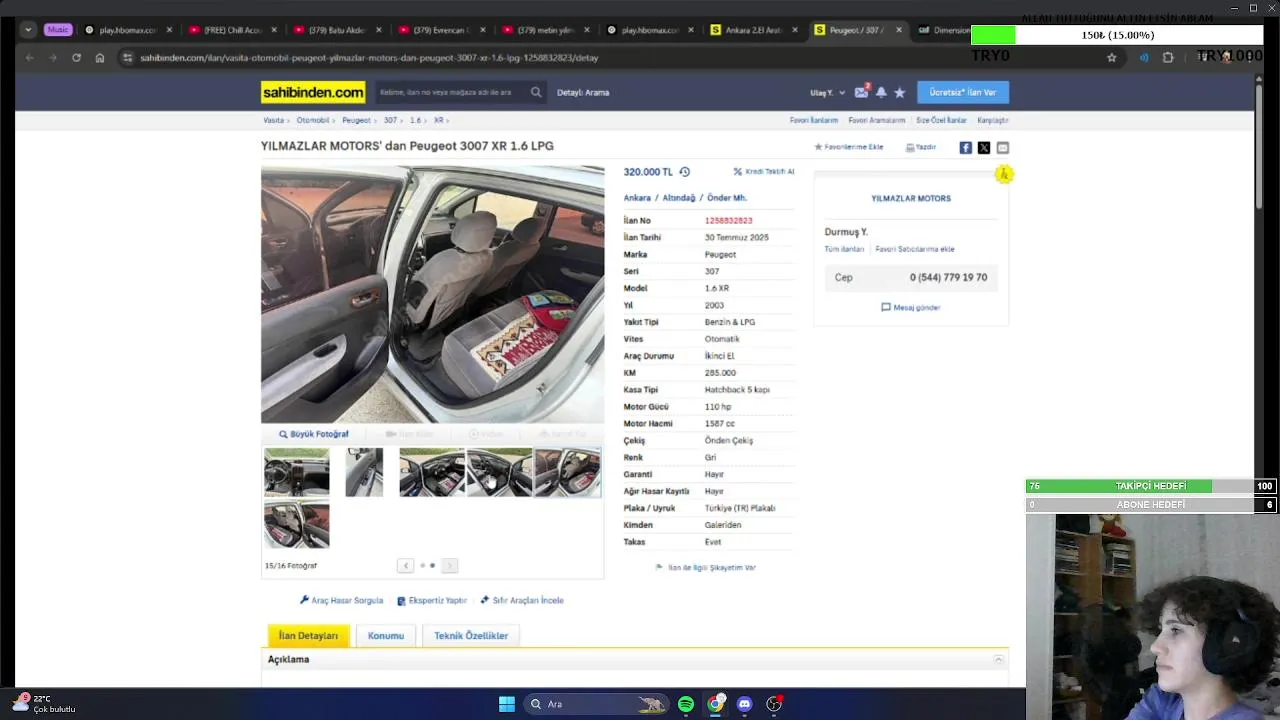Click the YILMAZLAR MOTORS store name

(911, 198)
